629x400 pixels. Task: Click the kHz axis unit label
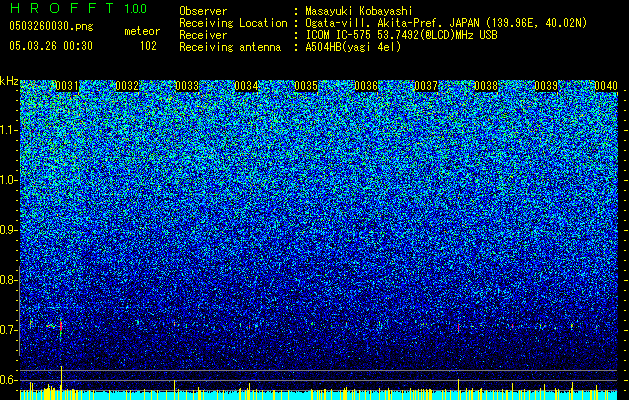[9, 81]
